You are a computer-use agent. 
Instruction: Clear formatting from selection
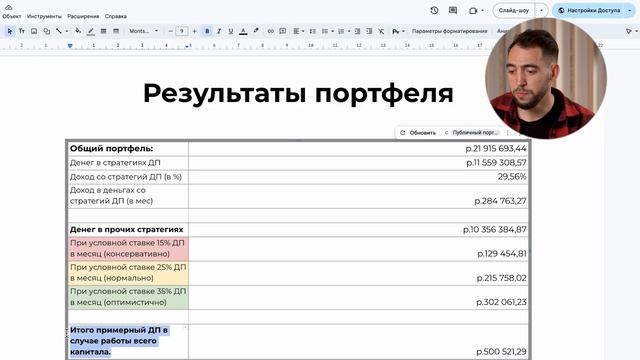[x=381, y=31]
